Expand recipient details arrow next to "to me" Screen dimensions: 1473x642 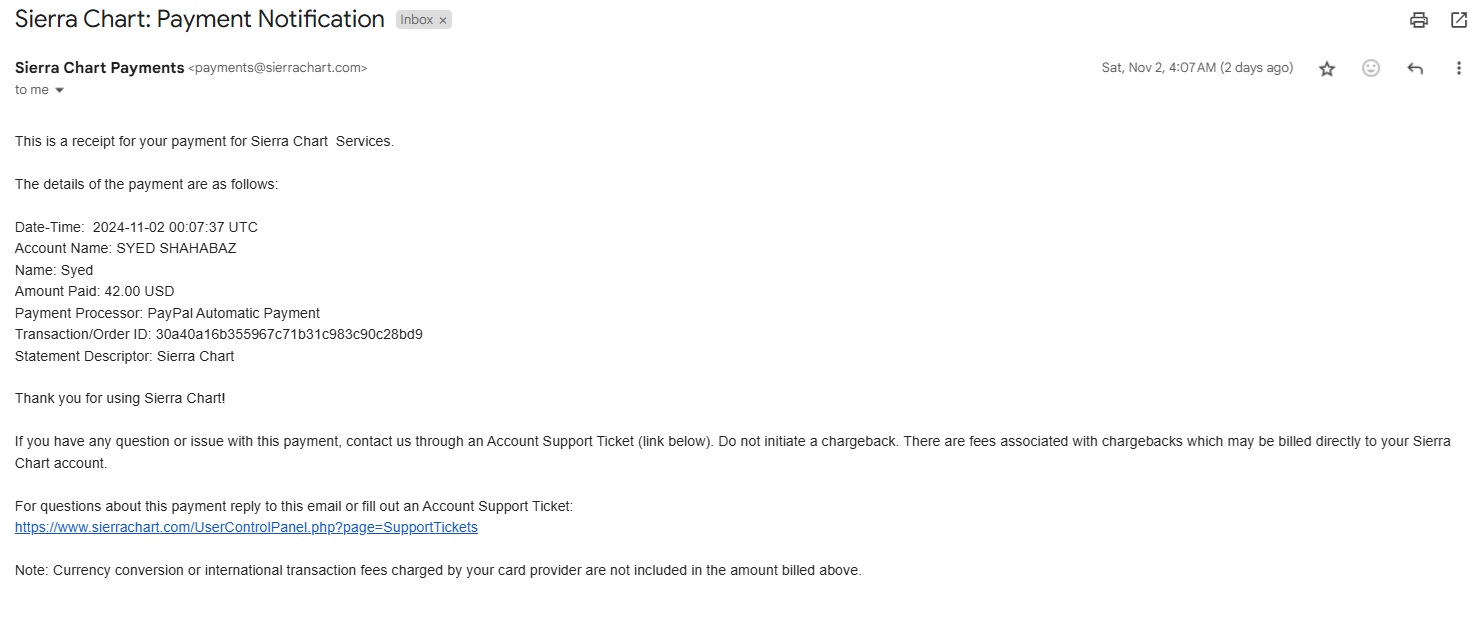pos(59,91)
